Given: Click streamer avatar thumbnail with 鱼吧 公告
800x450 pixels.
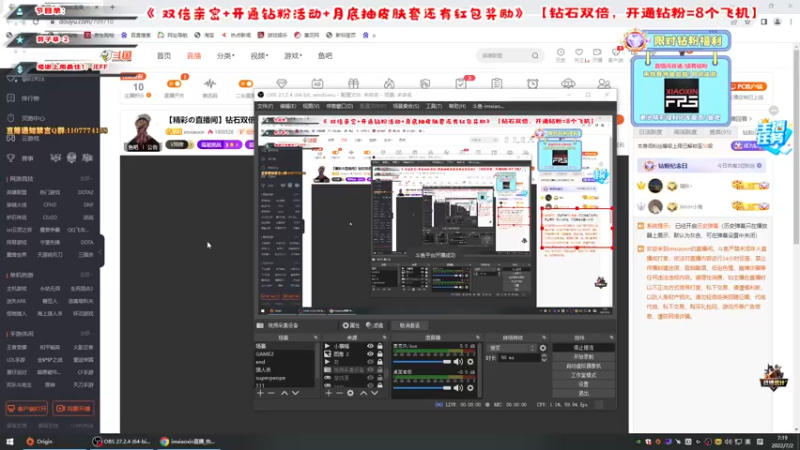Looking at the screenshot, I should [x=143, y=133].
